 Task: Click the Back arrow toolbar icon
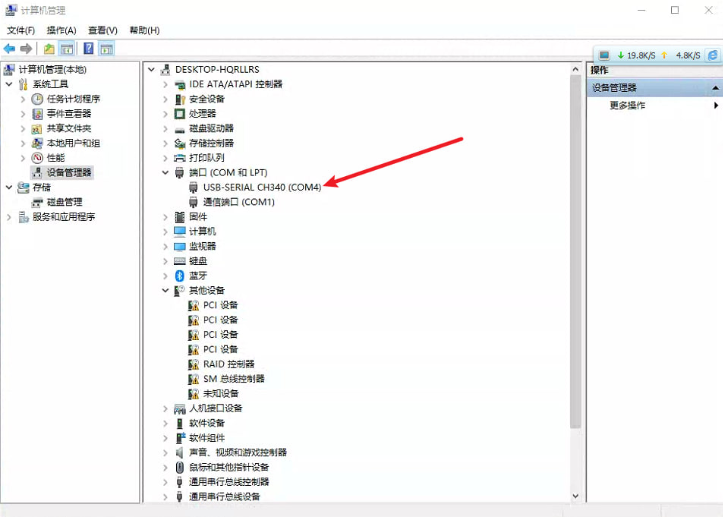pos(9,48)
